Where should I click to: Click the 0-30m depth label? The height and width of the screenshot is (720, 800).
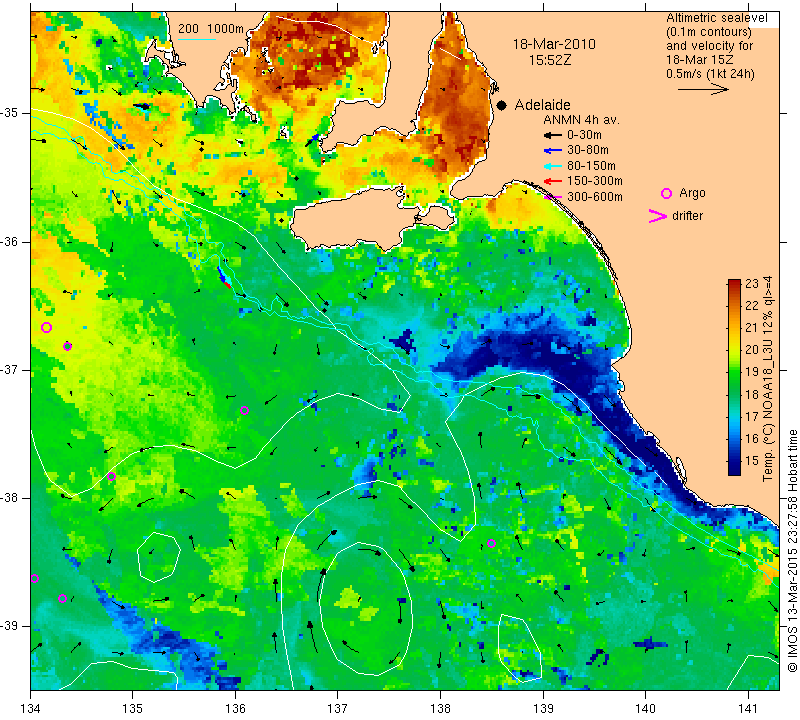[584, 135]
